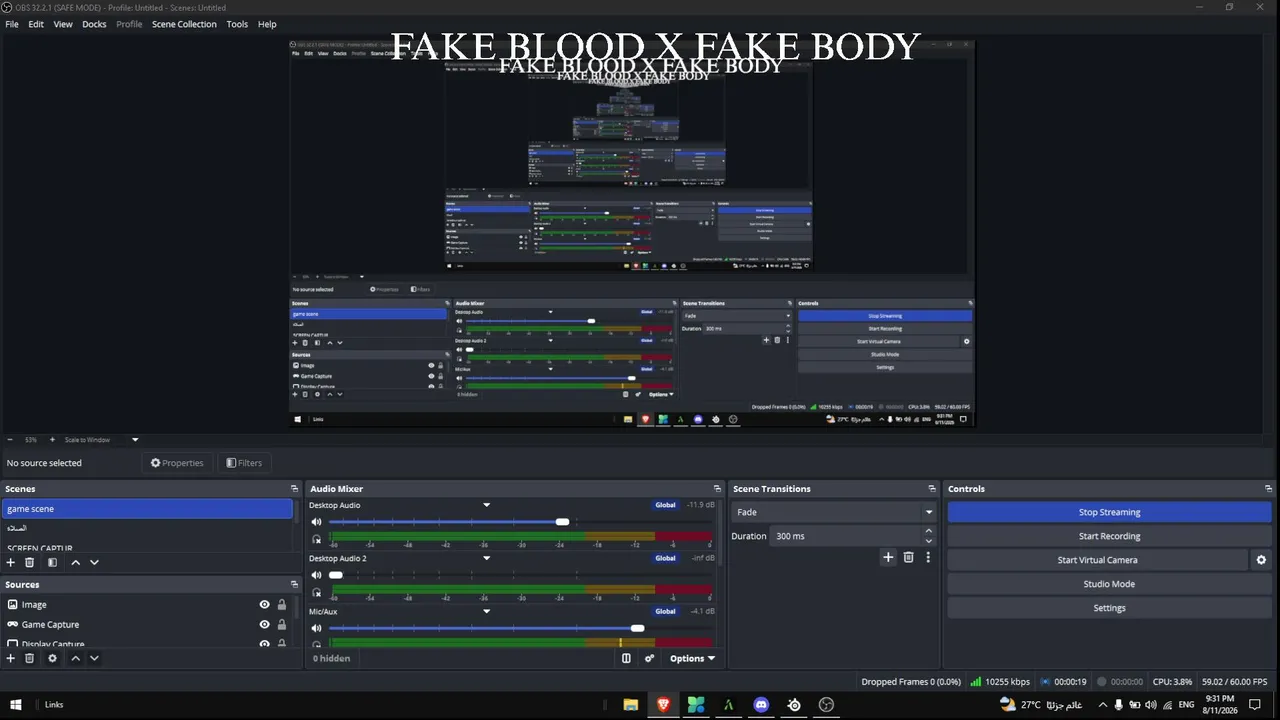1280x720 pixels.
Task: Mute the Mic/Aux speaker icon
Action: (x=317, y=628)
